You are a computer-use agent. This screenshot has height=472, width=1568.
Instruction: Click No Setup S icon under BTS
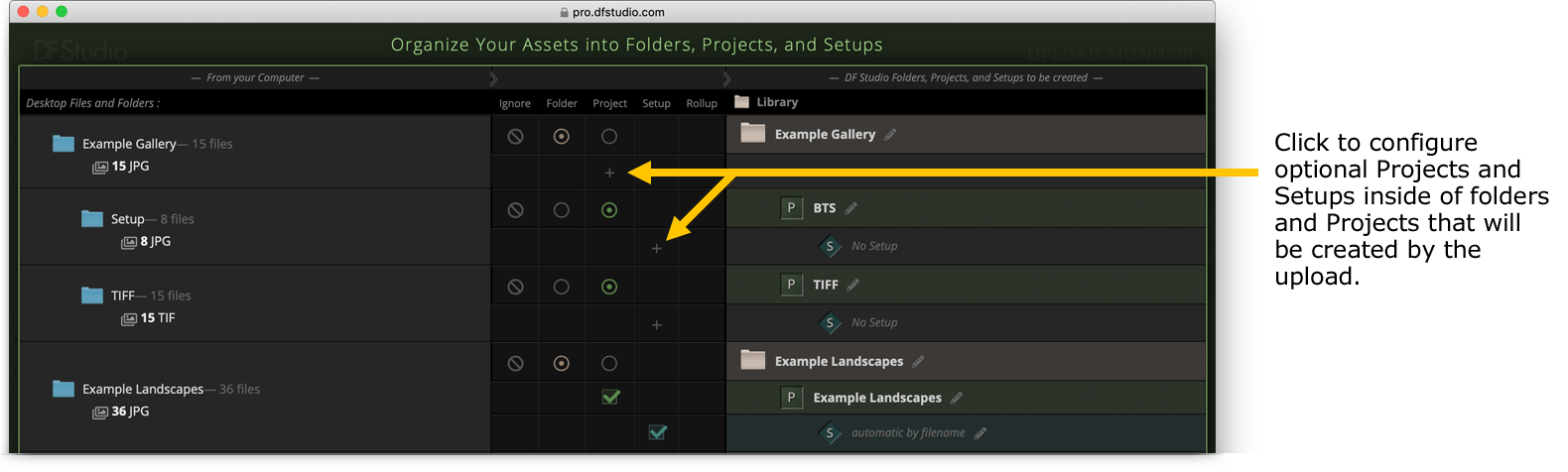click(x=830, y=246)
